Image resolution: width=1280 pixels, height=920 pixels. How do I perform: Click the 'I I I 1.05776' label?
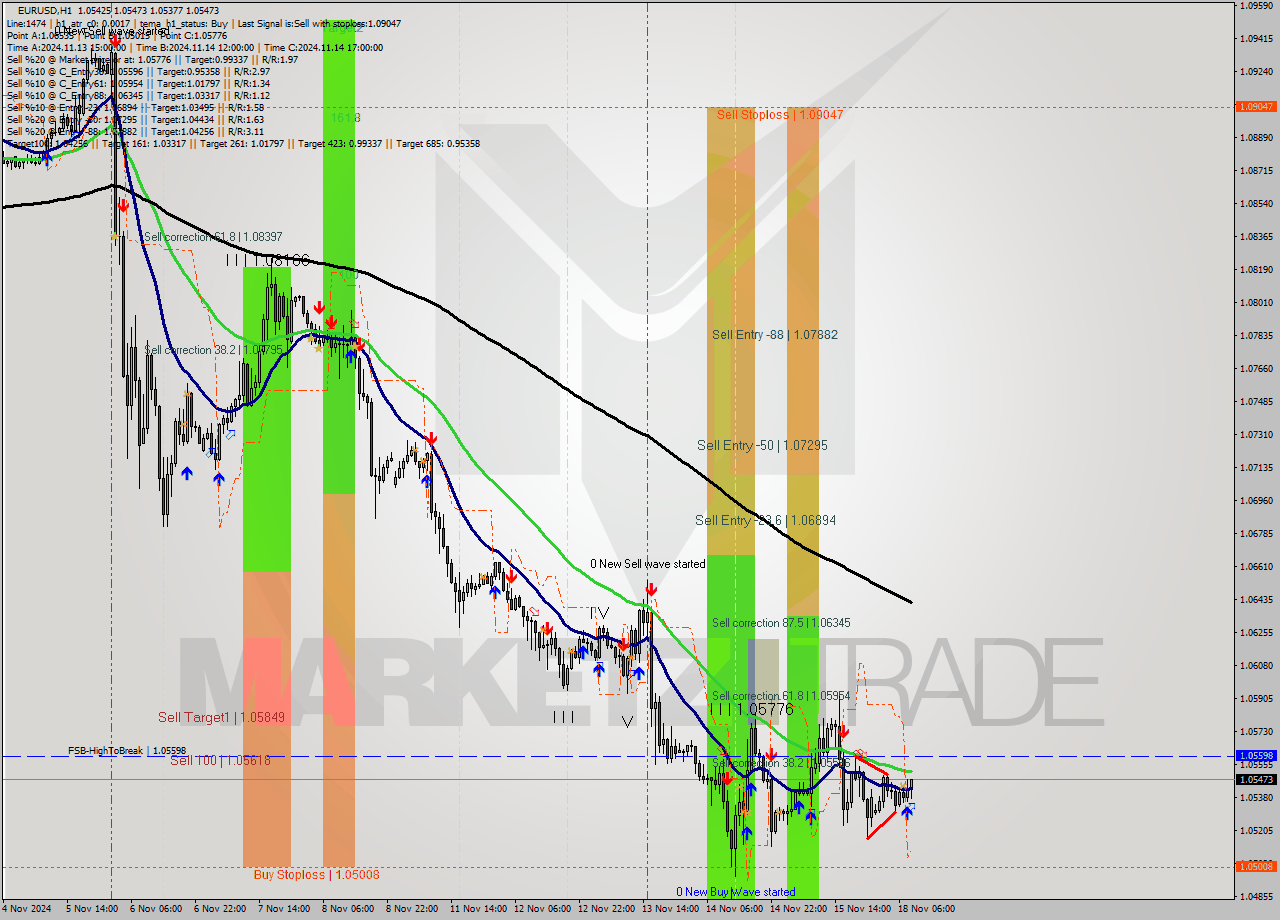pyautogui.click(x=751, y=709)
